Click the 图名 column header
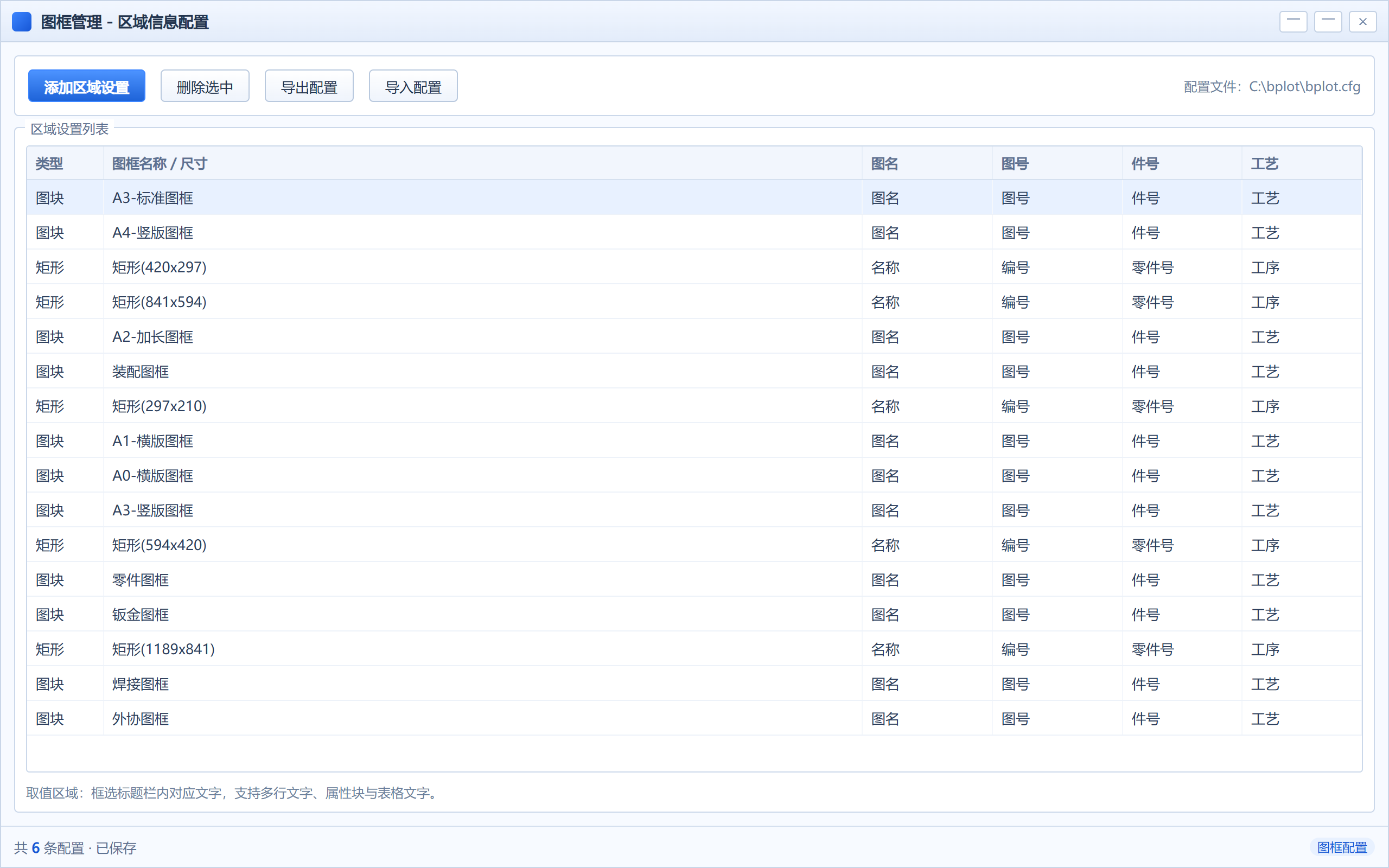 927,164
